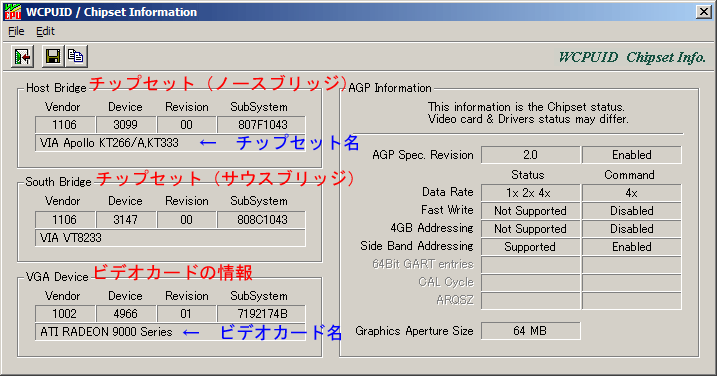Select South Bridge revision value 00
The width and height of the screenshot is (717, 376).
187,220
